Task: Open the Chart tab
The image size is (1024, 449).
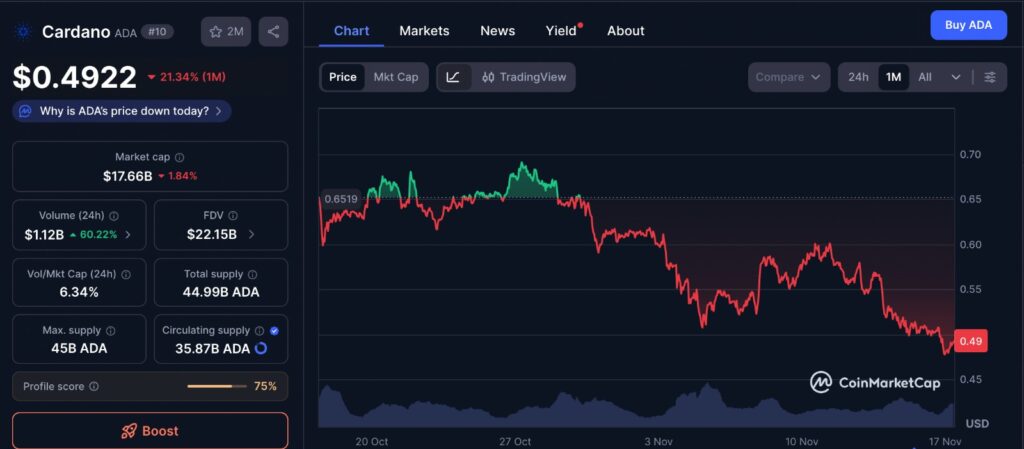Action: tap(351, 31)
